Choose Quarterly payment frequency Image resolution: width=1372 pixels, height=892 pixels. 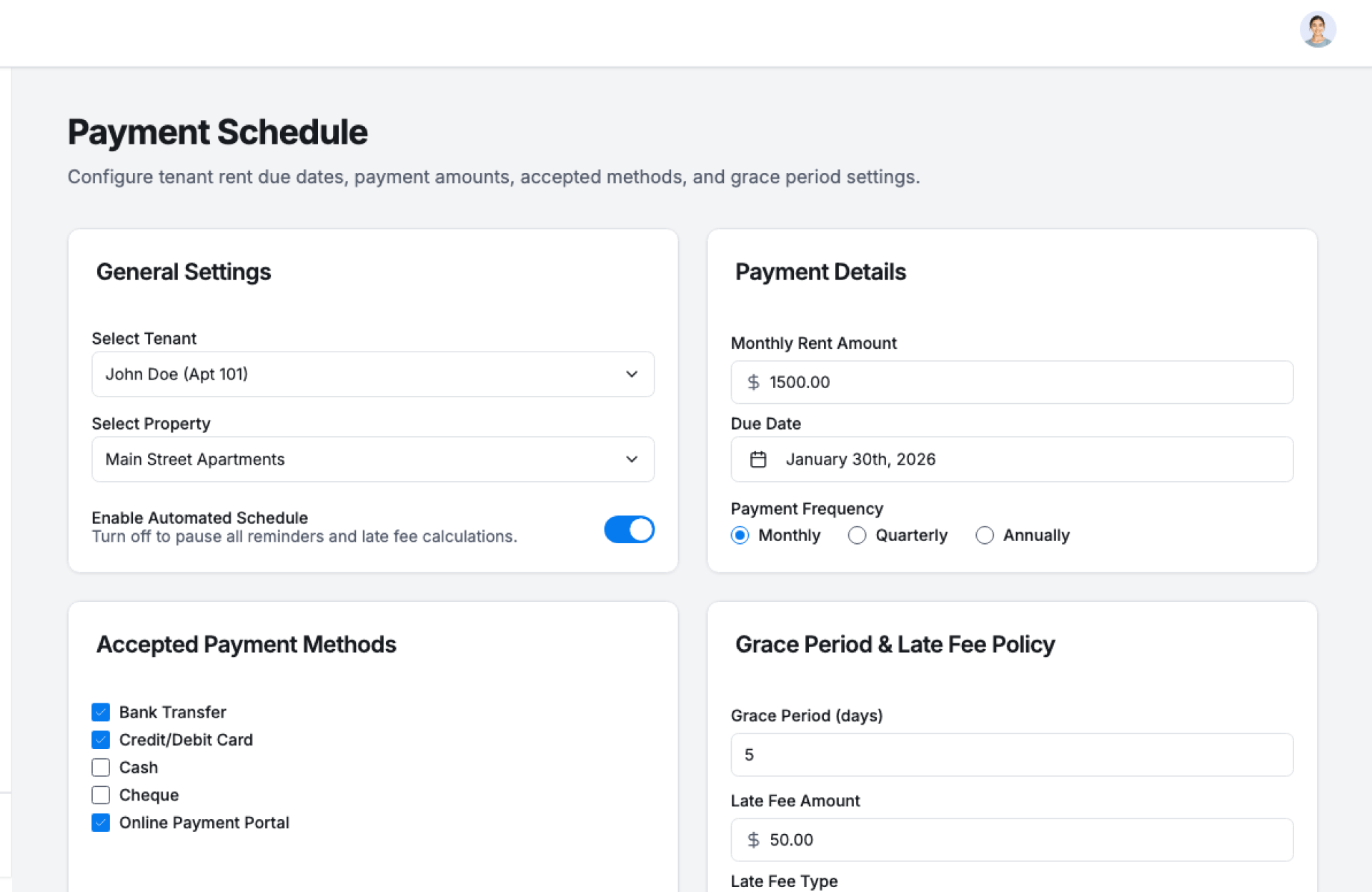pyautogui.click(x=857, y=535)
